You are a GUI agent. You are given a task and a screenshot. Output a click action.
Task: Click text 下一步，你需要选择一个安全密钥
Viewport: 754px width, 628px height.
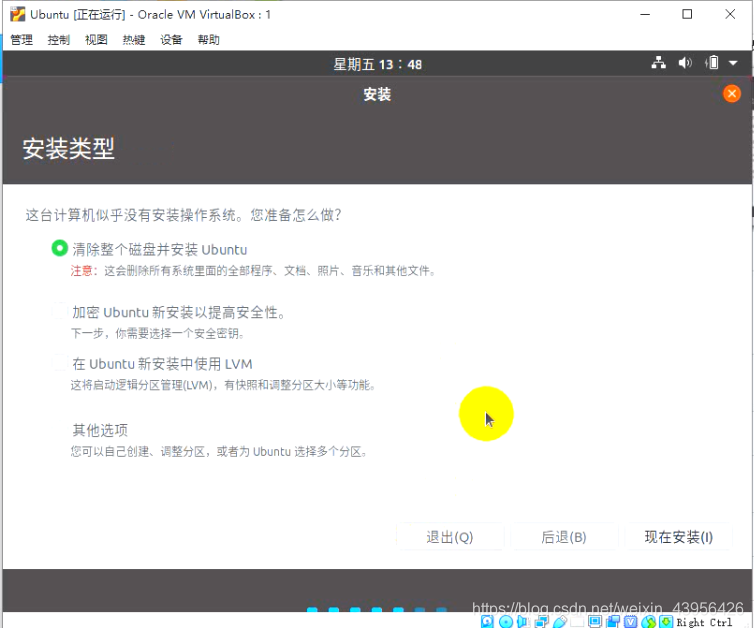(x=157, y=333)
